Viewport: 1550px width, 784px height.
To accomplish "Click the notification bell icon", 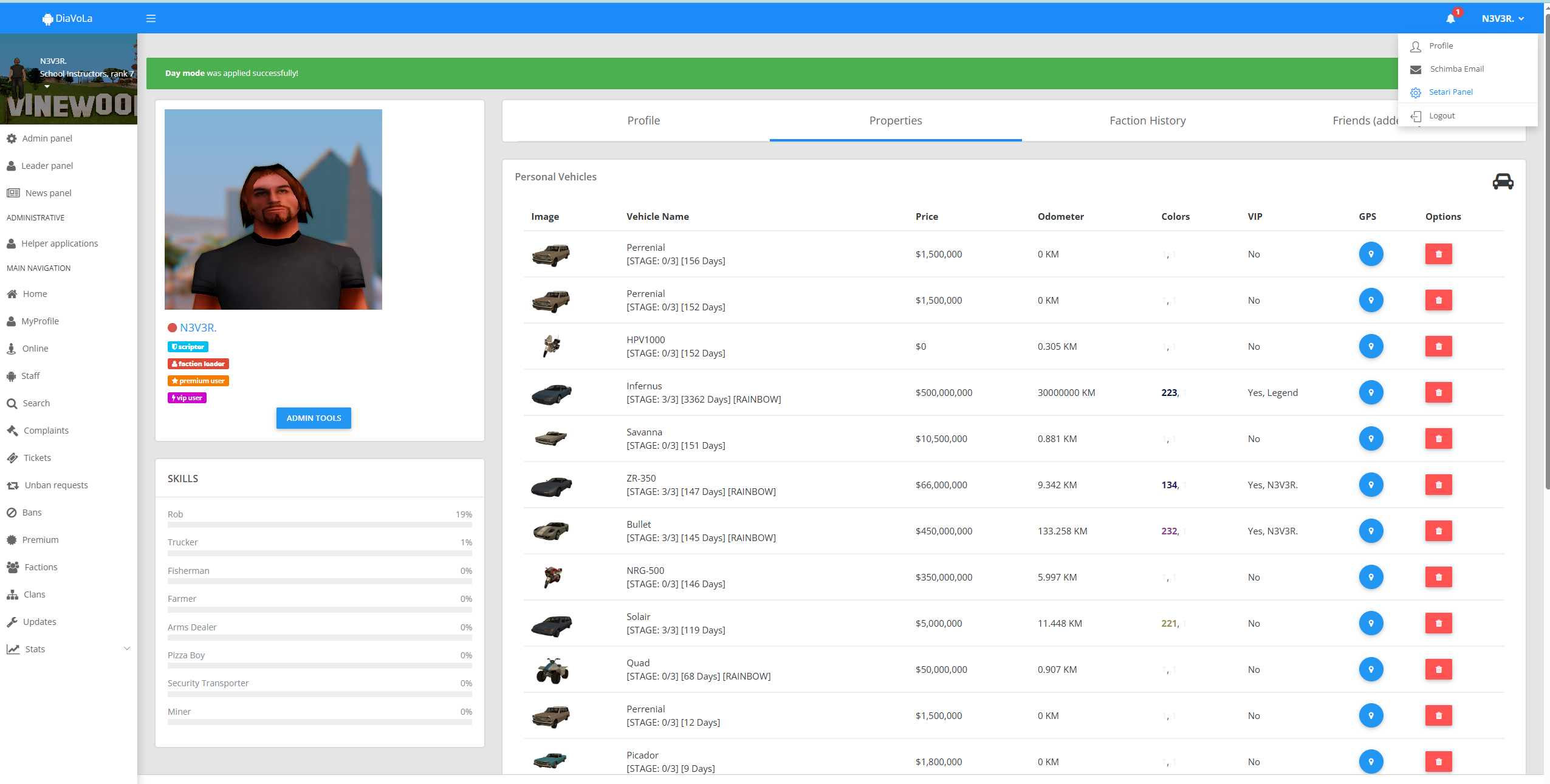I will [x=1450, y=19].
